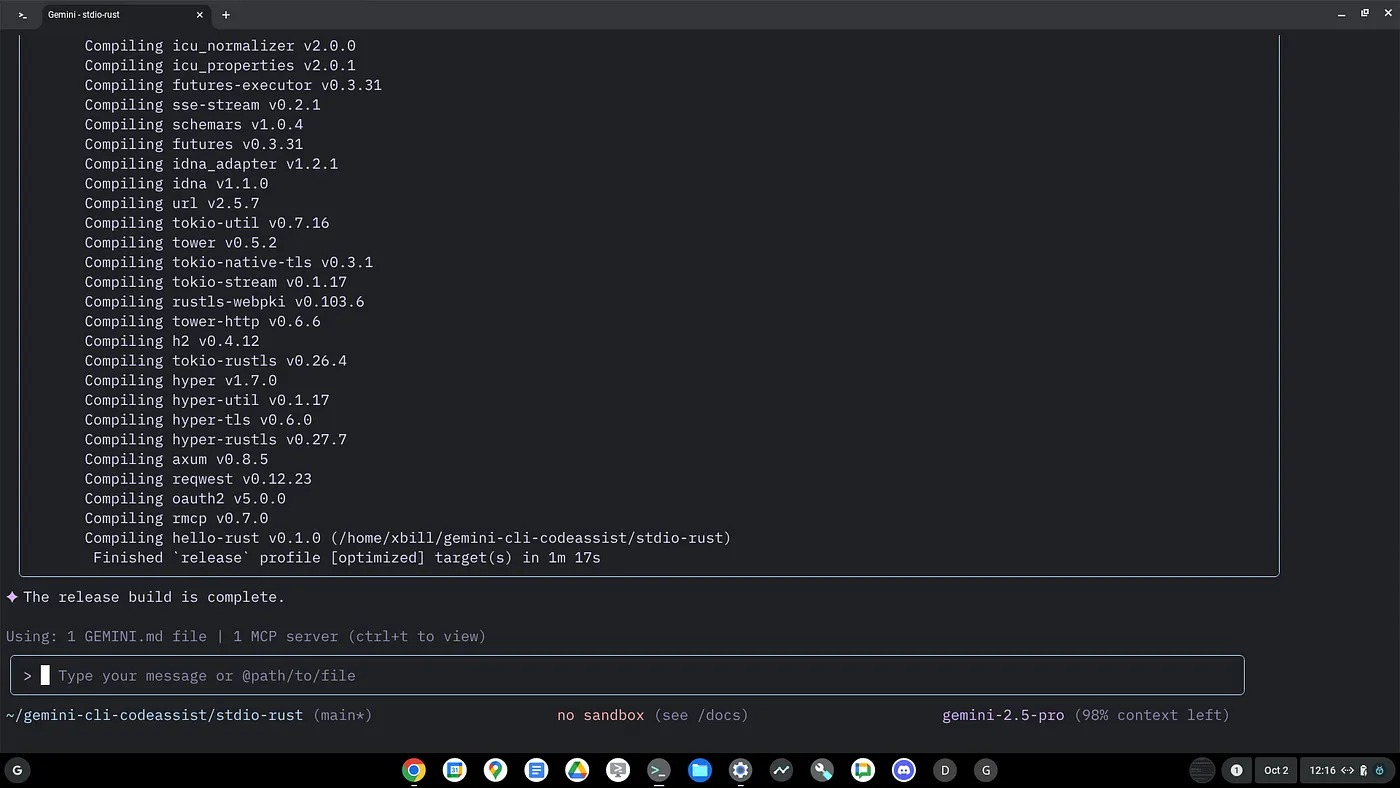Open the recent screenshot thumbnail in shelf
The height and width of the screenshot is (788, 1400).
point(1202,770)
